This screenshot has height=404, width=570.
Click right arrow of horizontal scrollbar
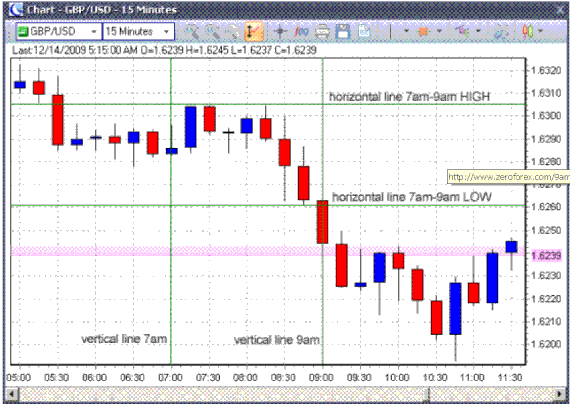(560, 393)
